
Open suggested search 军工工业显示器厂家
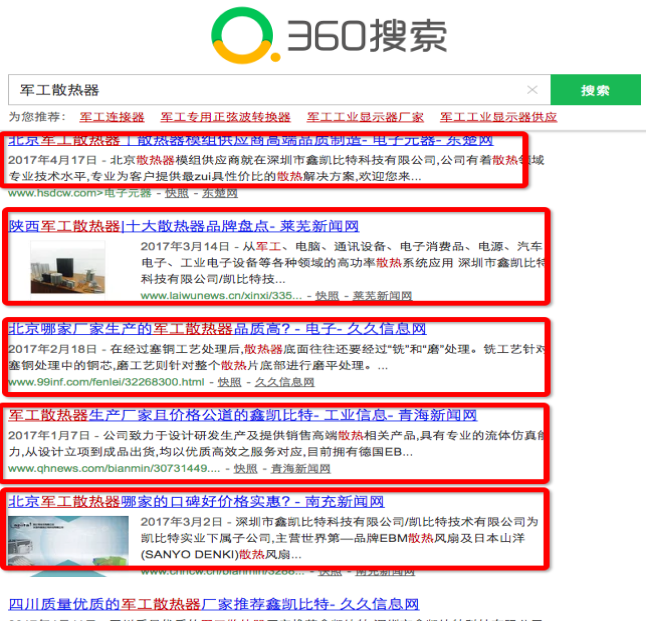[x=365, y=117]
